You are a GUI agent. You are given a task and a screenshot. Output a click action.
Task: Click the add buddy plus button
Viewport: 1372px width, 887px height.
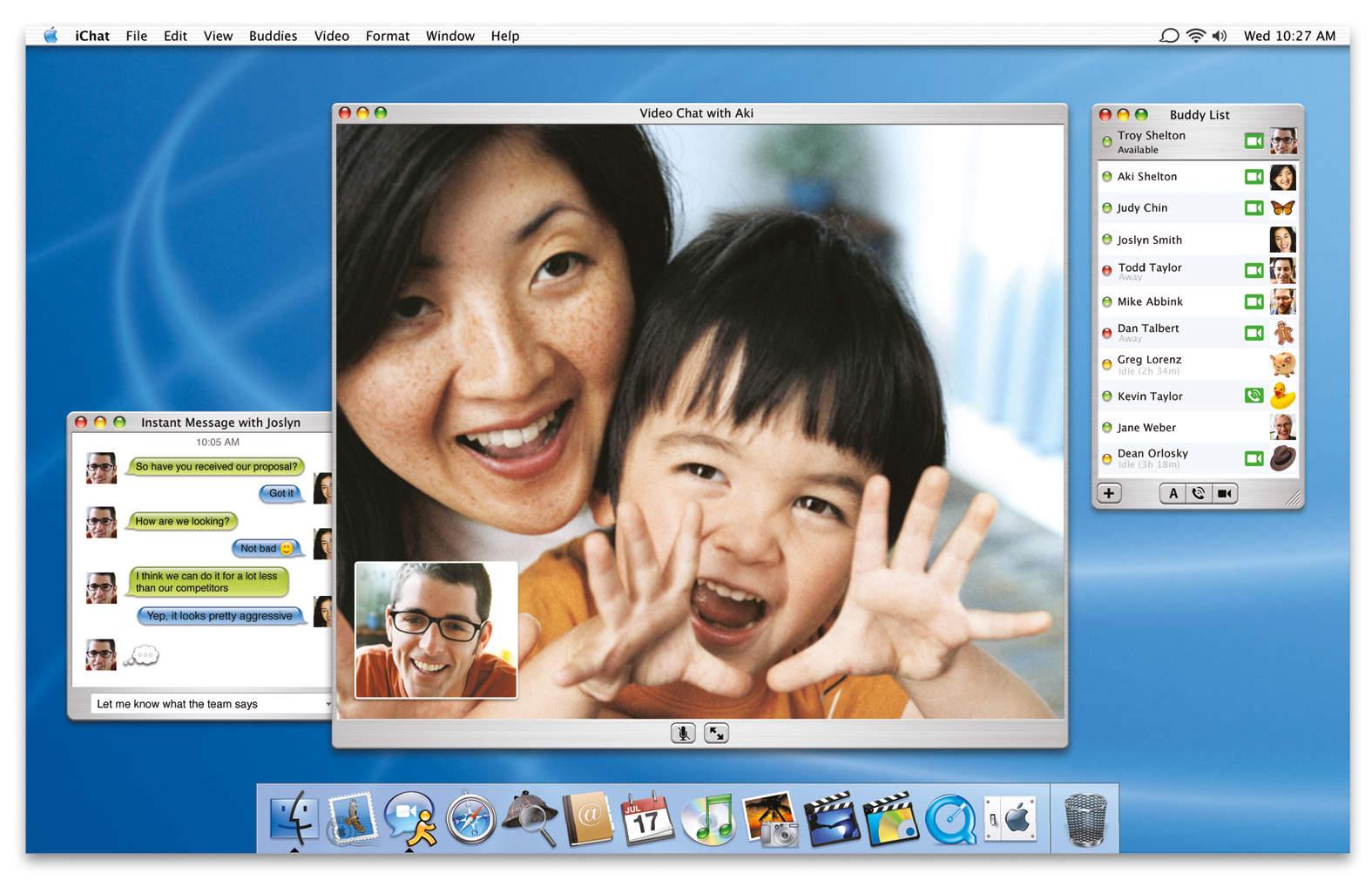1109,493
